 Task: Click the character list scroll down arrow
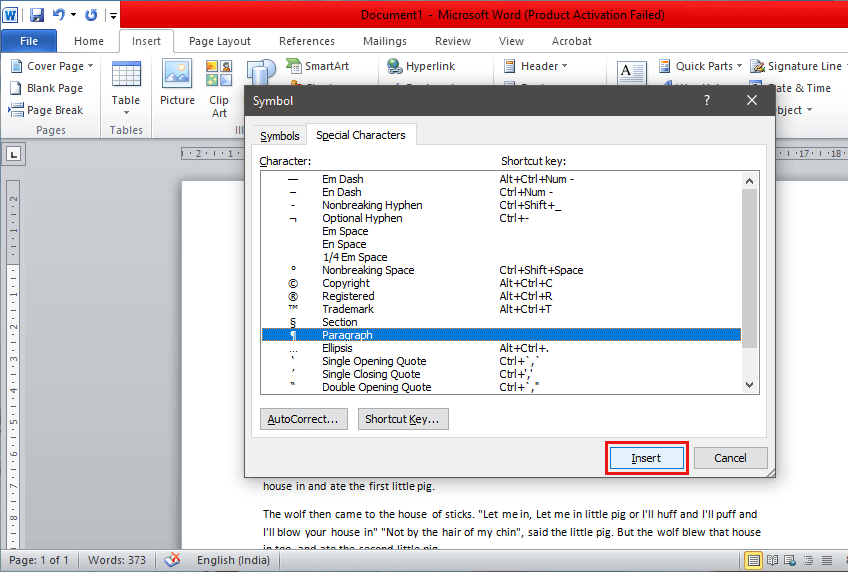[x=749, y=384]
